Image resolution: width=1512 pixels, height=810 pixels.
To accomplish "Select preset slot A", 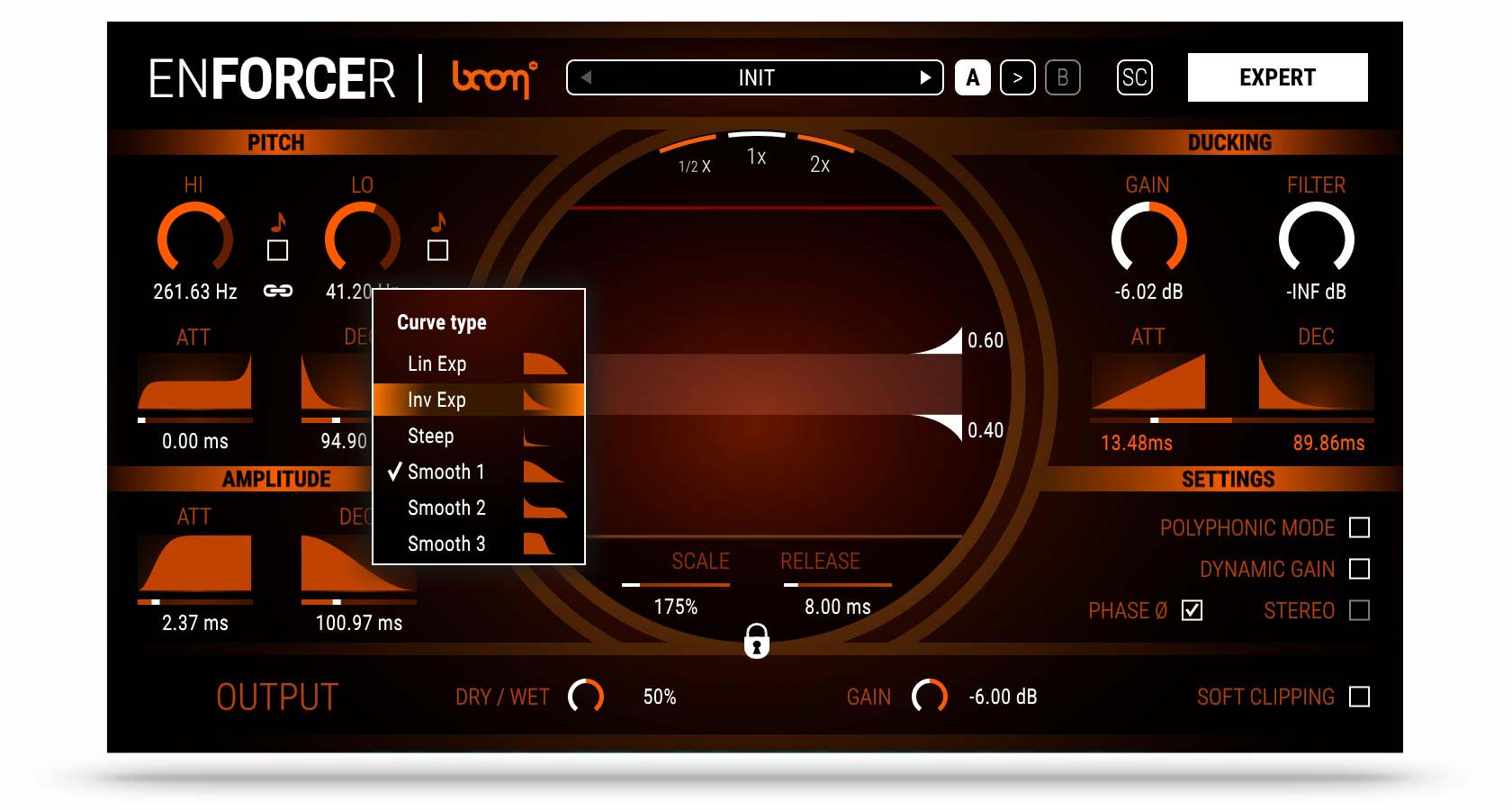I will pyautogui.click(x=972, y=77).
